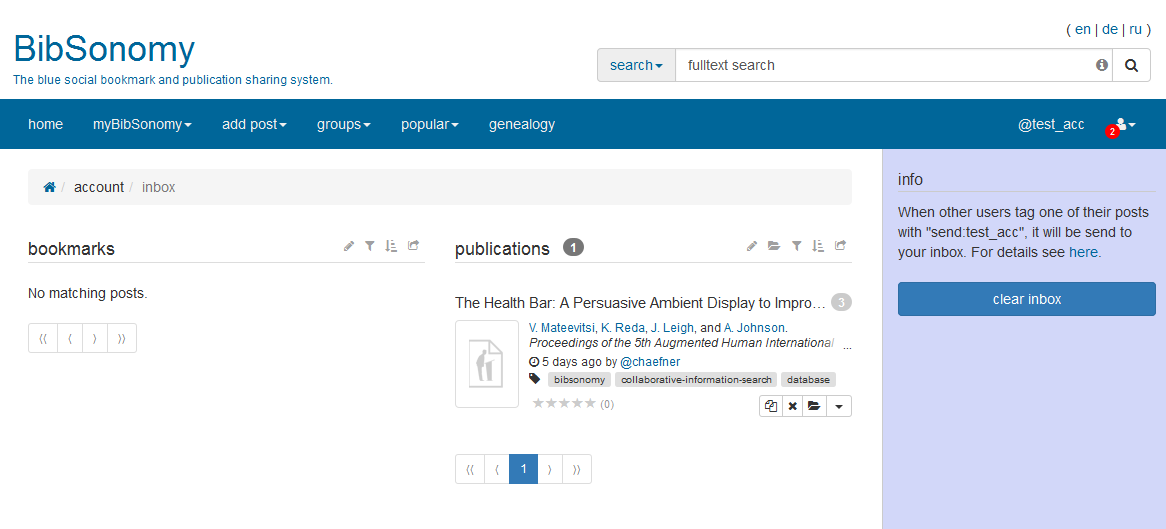Viewport: 1166px width, 529px height.
Task: Click the publications count badge 1
Action: tap(573, 247)
